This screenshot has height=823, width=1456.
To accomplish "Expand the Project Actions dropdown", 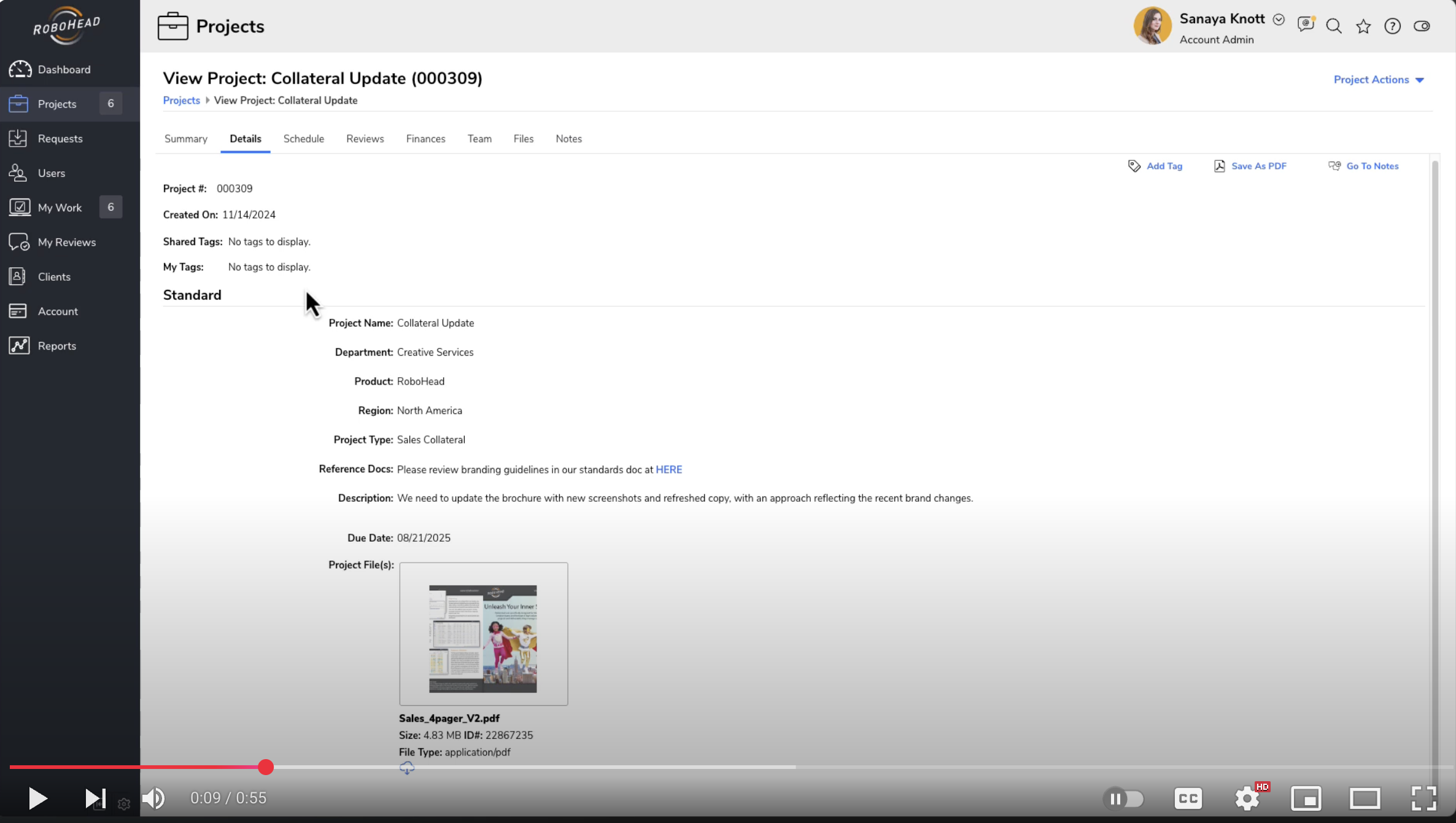I will tap(1379, 80).
